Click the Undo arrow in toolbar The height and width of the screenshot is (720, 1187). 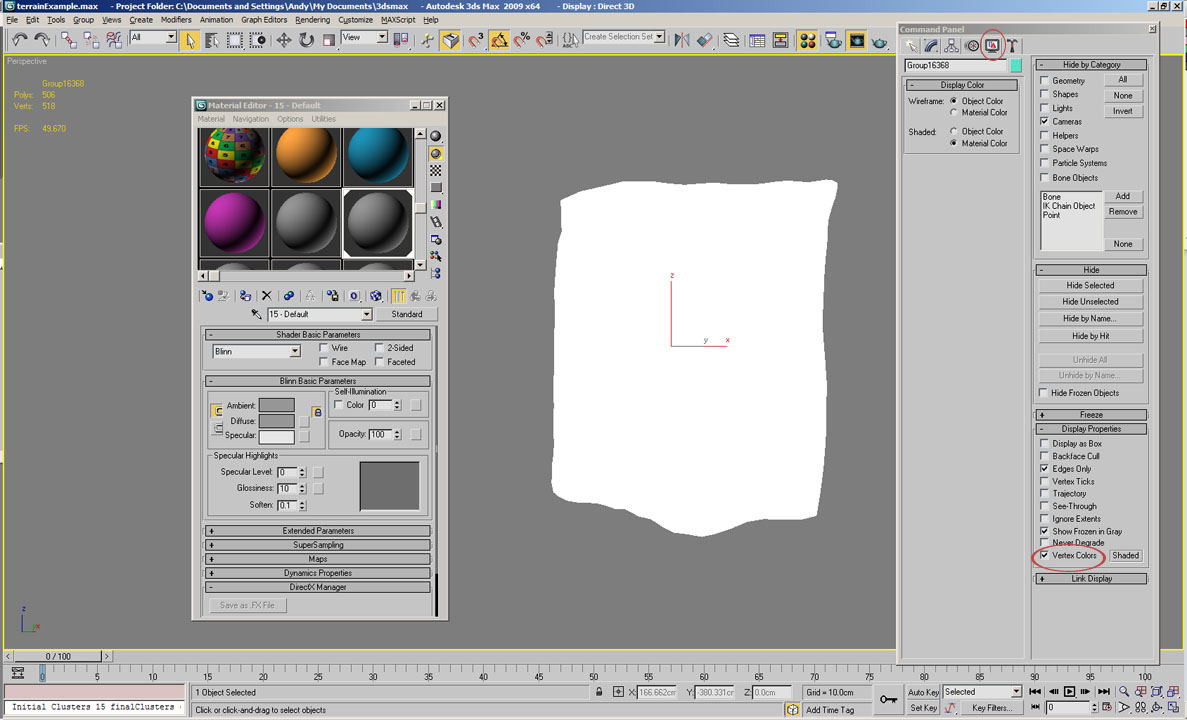click(20, 40)
